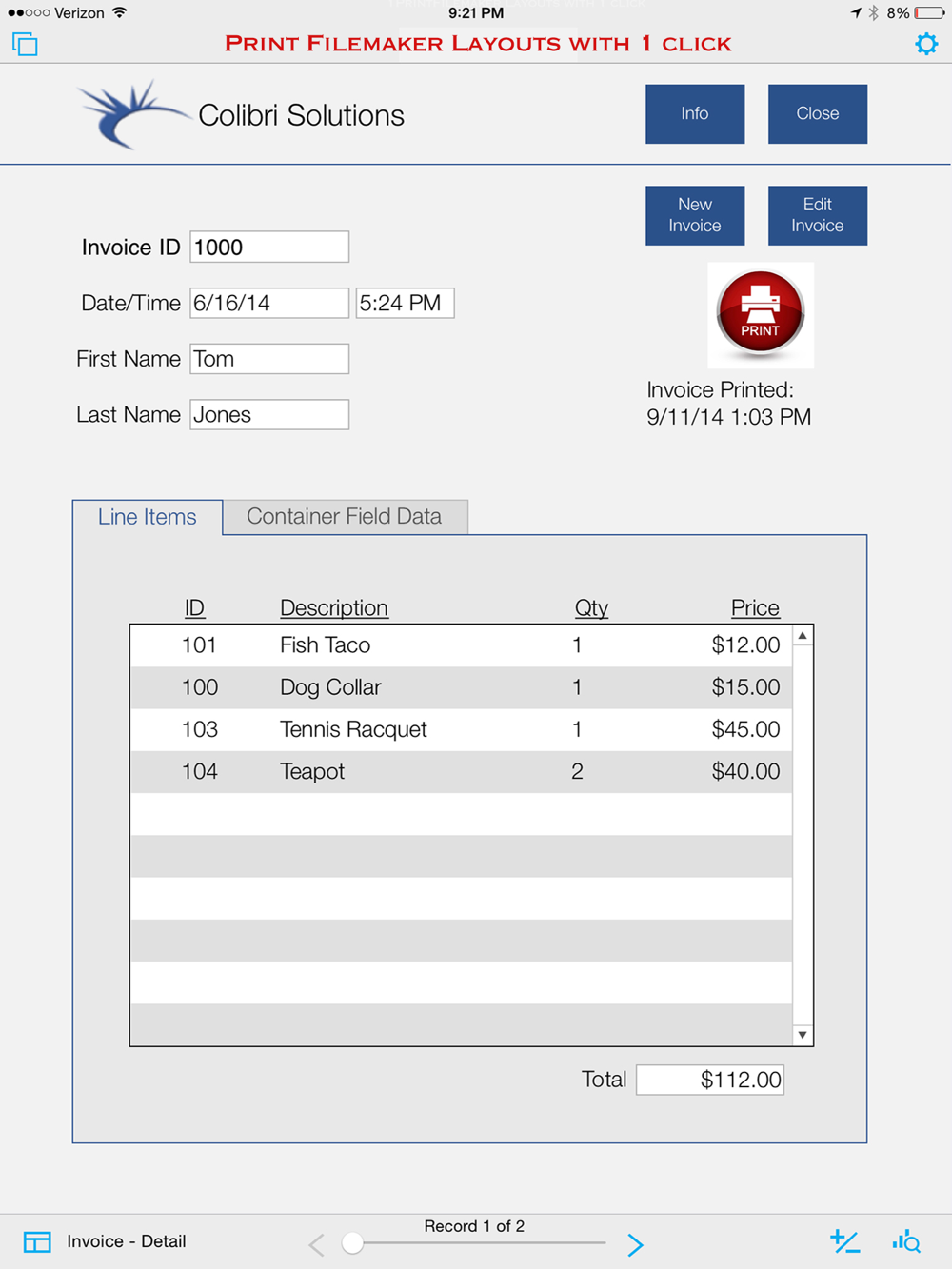Switch to the Line Items tab
Viewport: 952px width, 1269px height.
(x=148, y=517)
